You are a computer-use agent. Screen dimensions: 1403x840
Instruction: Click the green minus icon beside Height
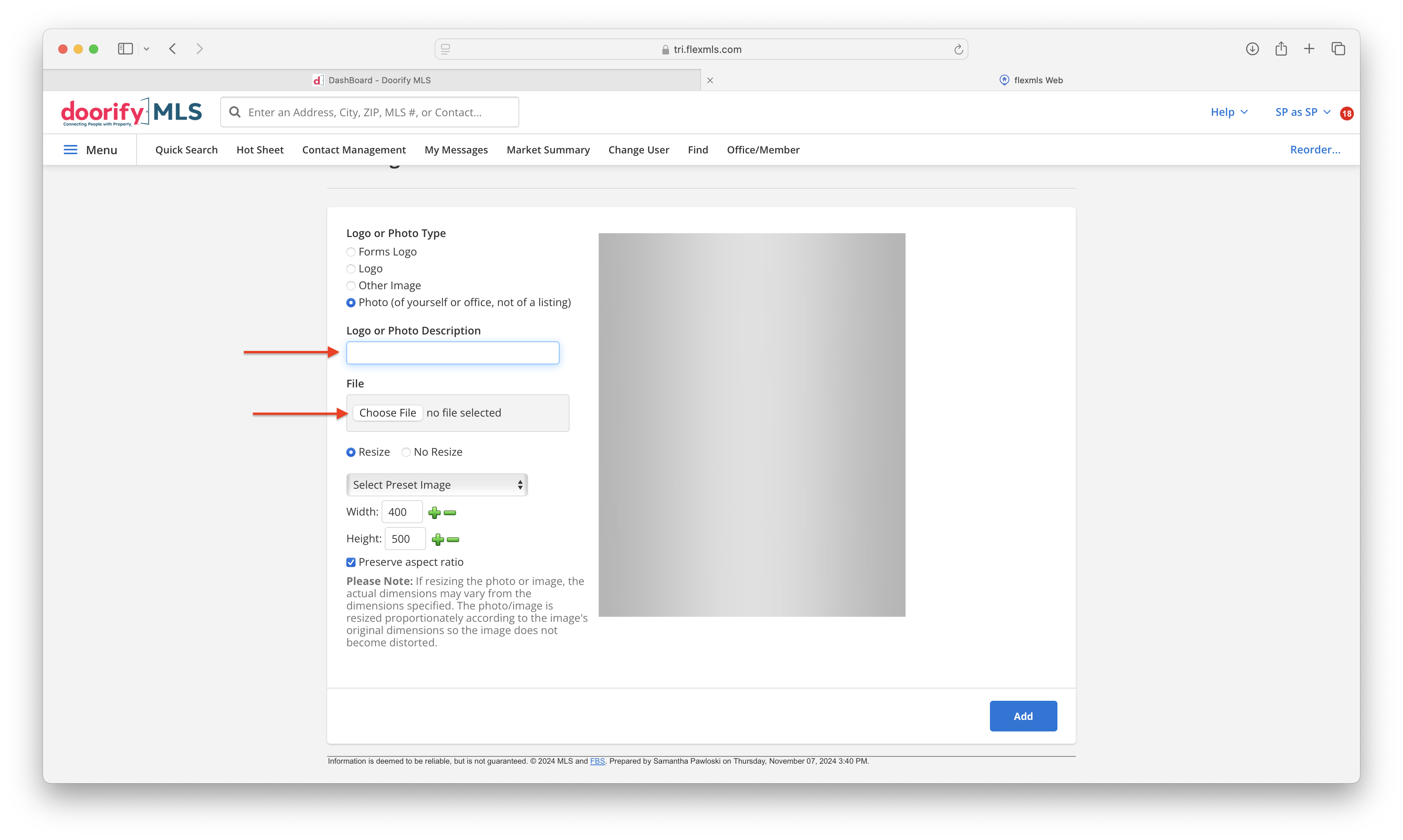point(453,539)
